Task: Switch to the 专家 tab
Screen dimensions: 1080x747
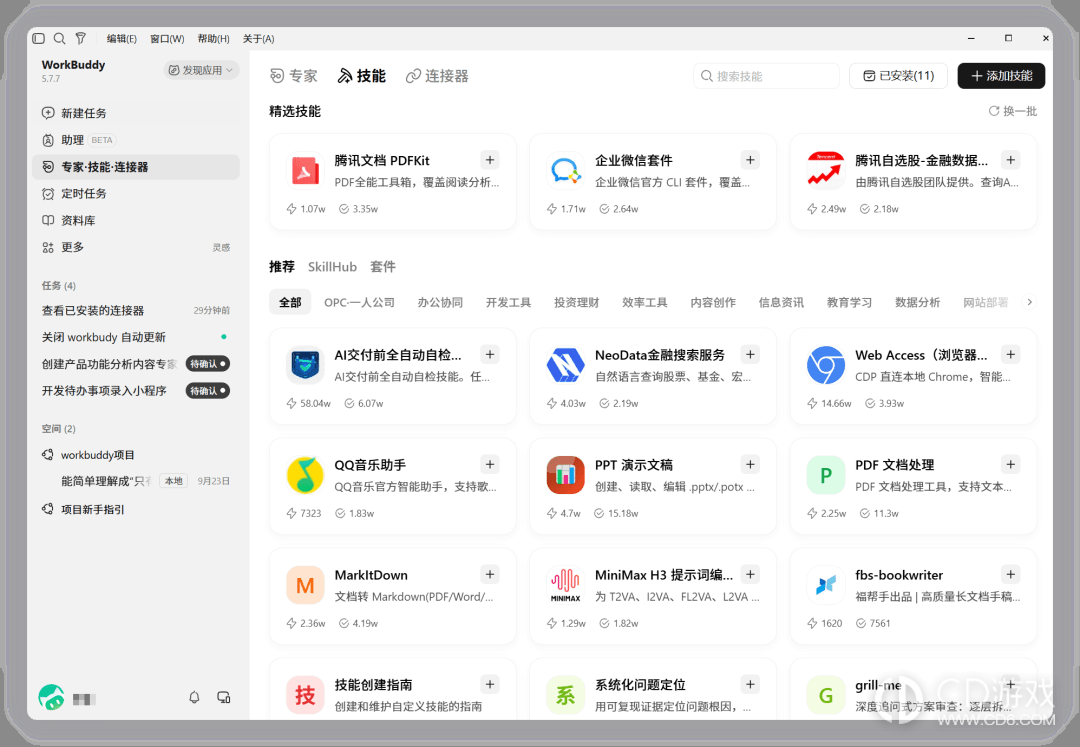Action: (x=294, y=76)
